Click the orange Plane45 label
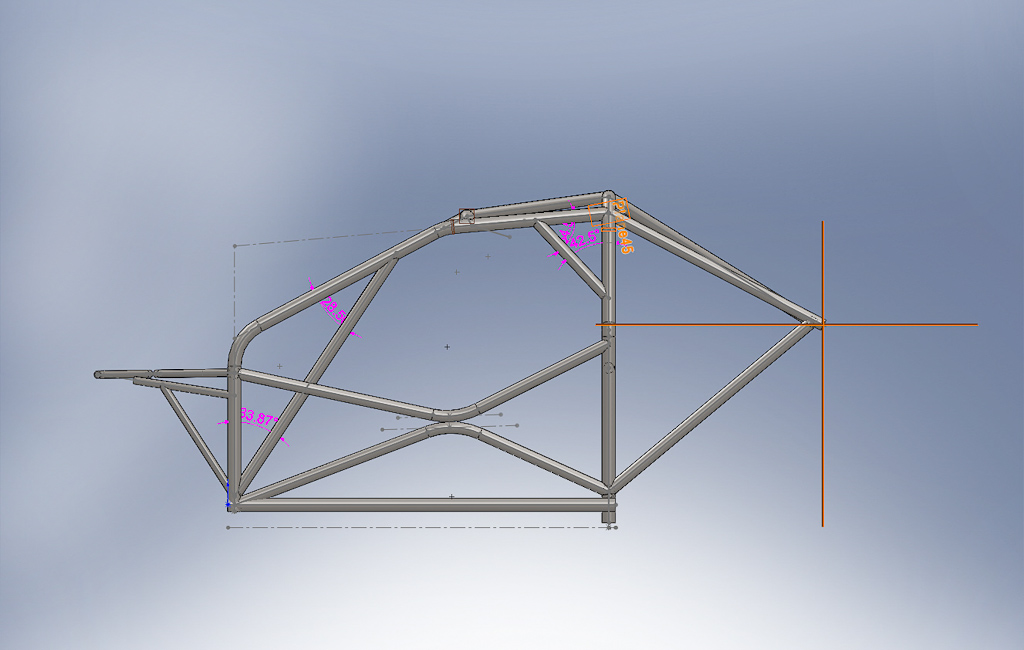Image resolution: width=1024 pixels, height=650 pixels. coord(622,228)
